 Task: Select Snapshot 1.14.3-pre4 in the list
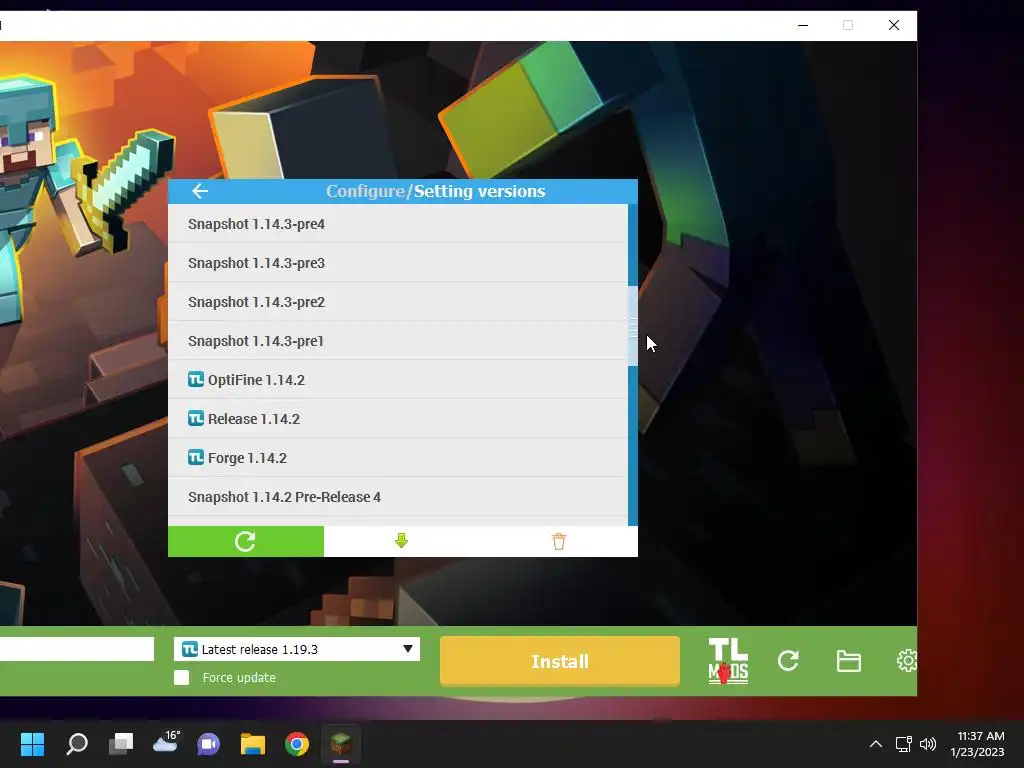click(x=398, y=223)
